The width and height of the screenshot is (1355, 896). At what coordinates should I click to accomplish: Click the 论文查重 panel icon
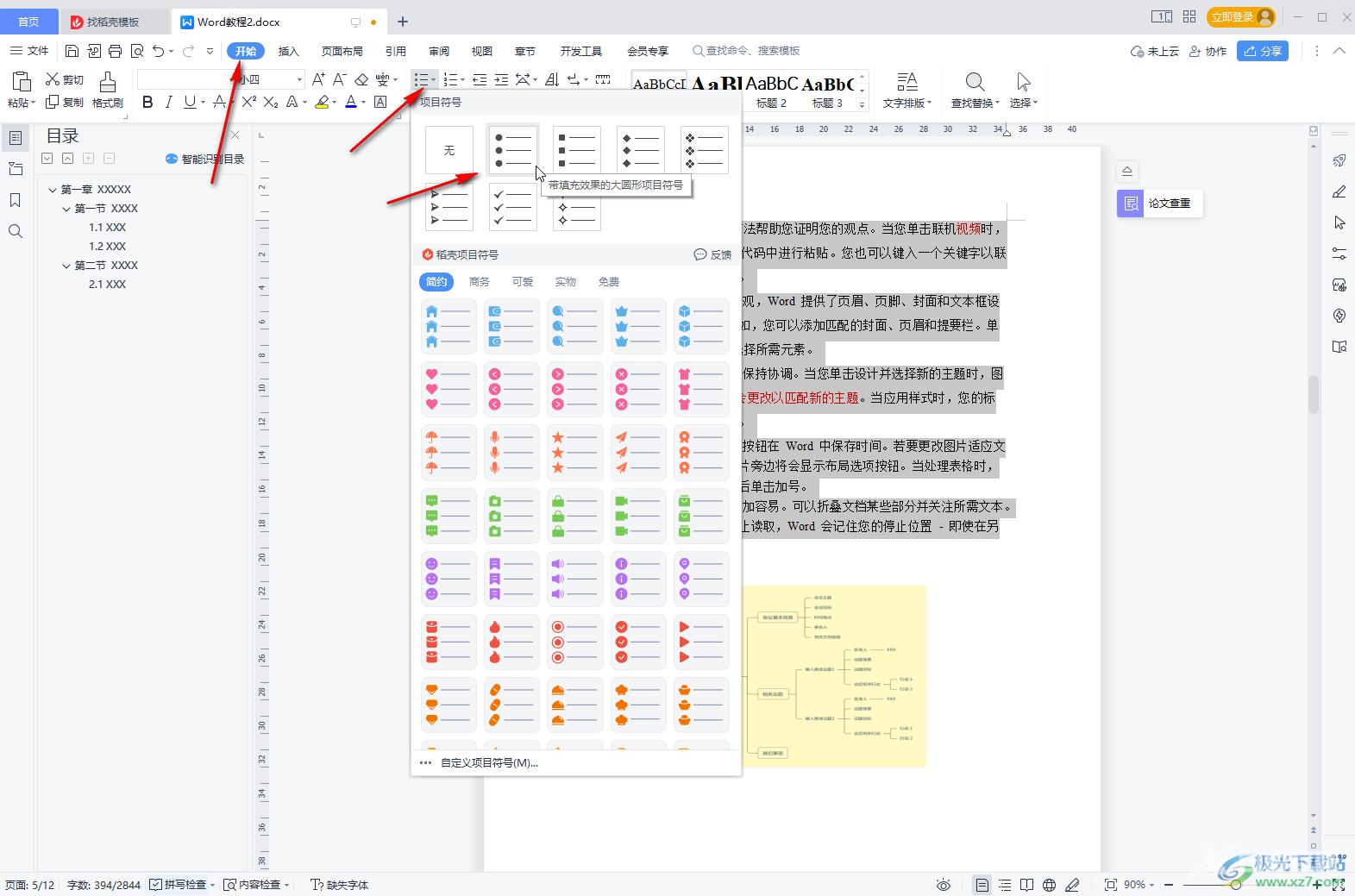[1130, 204]
